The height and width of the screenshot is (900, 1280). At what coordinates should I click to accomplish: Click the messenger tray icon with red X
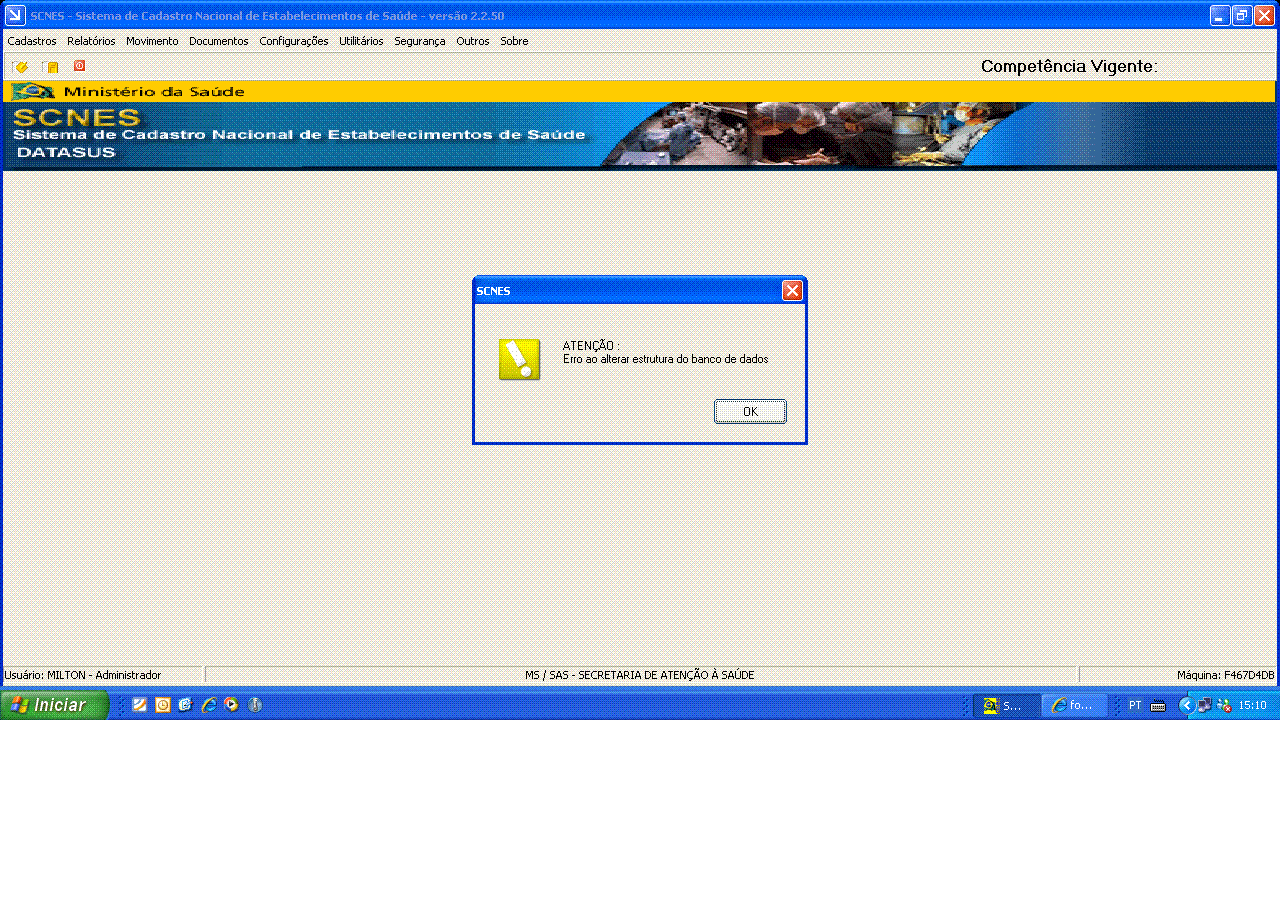[1223, 705]
